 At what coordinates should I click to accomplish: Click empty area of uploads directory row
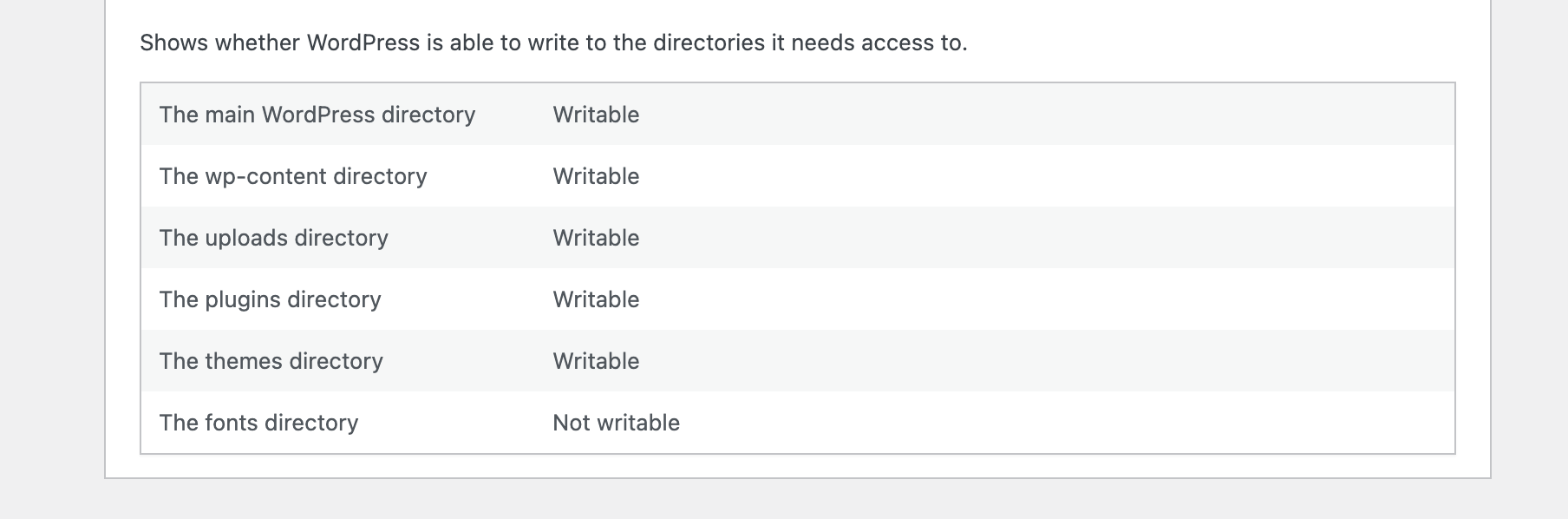(1041, 238)
